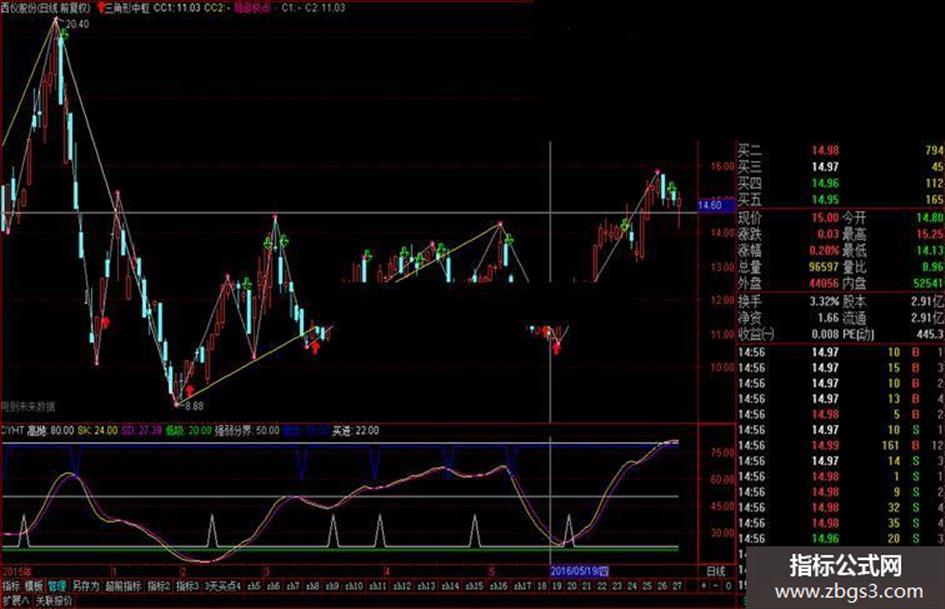Image resolution: width=945 pixels, height=609 pixels.
Task: Open the 关联报价 tab
Action: 54,601
